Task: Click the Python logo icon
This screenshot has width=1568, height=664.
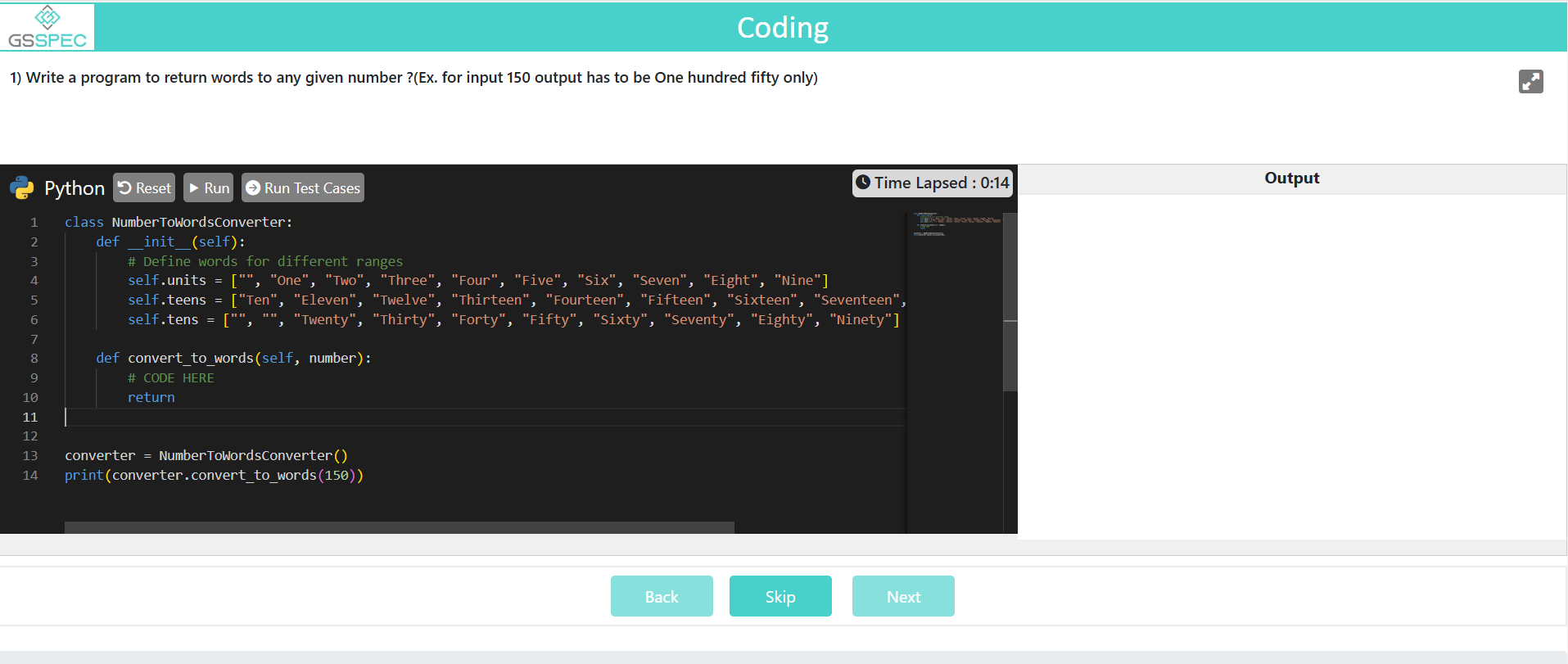Action: pos(22,188)
